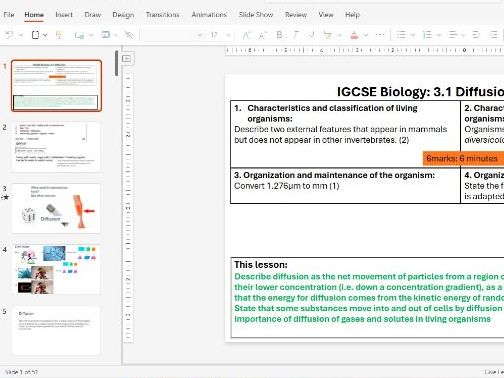Switch to the Draw tab

pyautogui.click(x=93, y=15)
